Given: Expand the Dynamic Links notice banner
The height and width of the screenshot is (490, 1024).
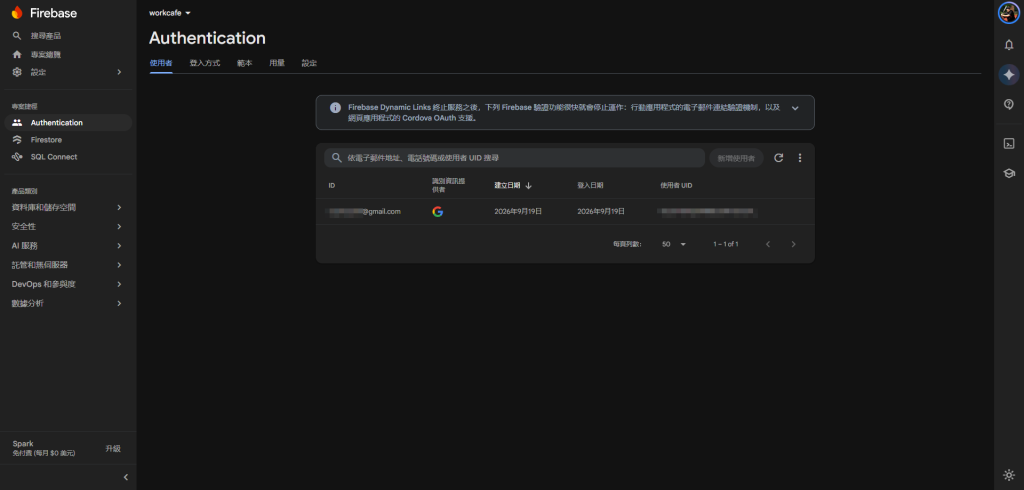Looking at the screenshot, I should coord(795,108).
